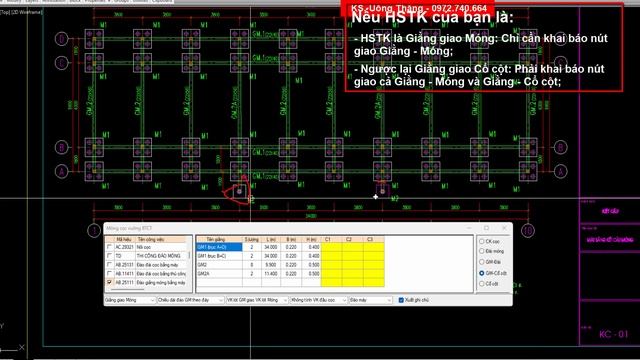Maximize the Móng cọc vuông dialog
This screenshot has height=360, width=640.
(x=487, y=228)
